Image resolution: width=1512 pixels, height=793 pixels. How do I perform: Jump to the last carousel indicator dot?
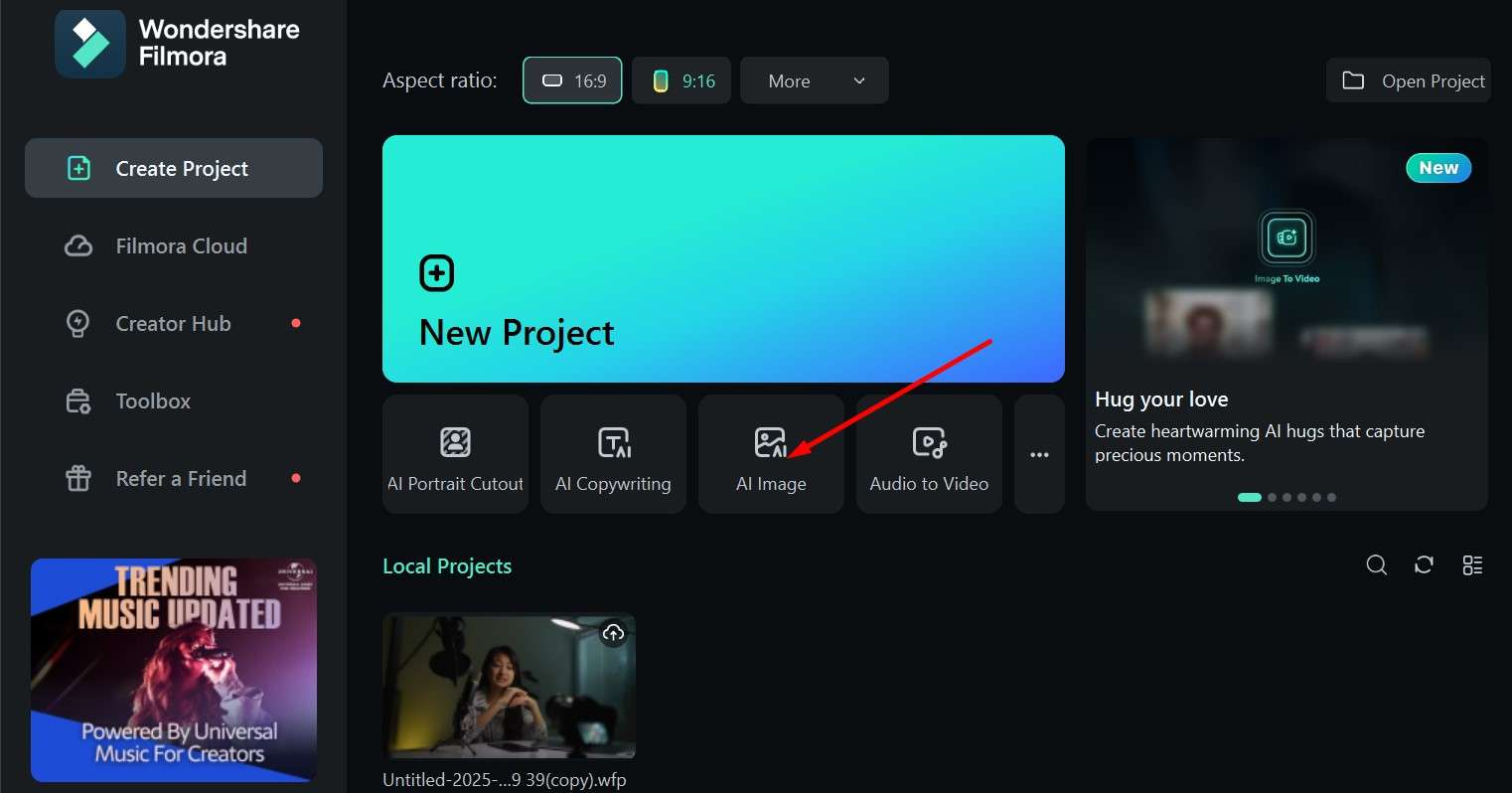[x=1331, y=497]
